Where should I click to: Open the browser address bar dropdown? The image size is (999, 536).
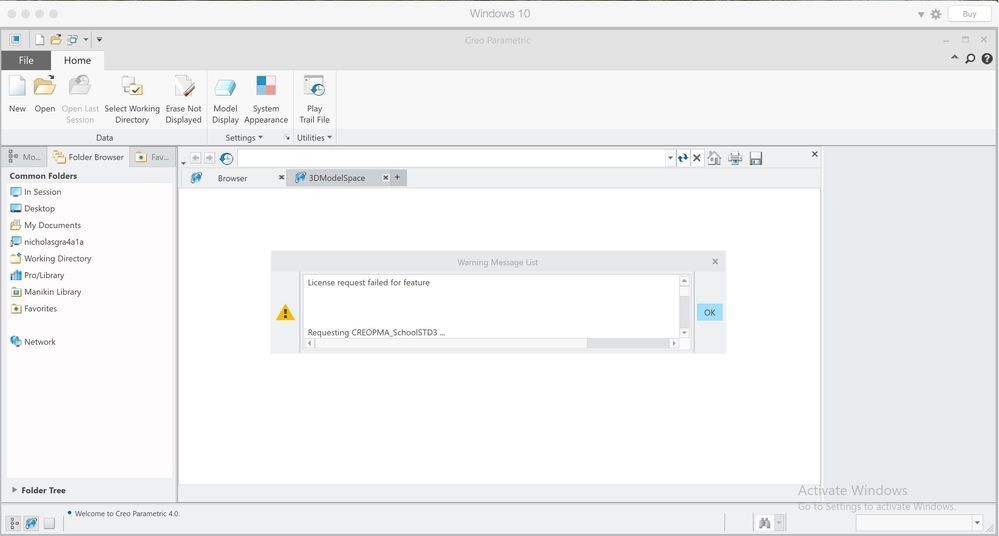tap(670, 158)
